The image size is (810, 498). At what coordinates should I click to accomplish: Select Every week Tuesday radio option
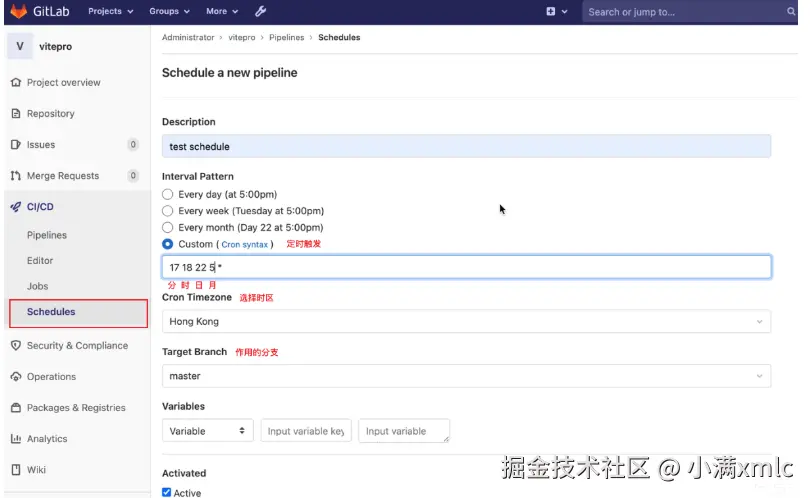tap(167, 211)
